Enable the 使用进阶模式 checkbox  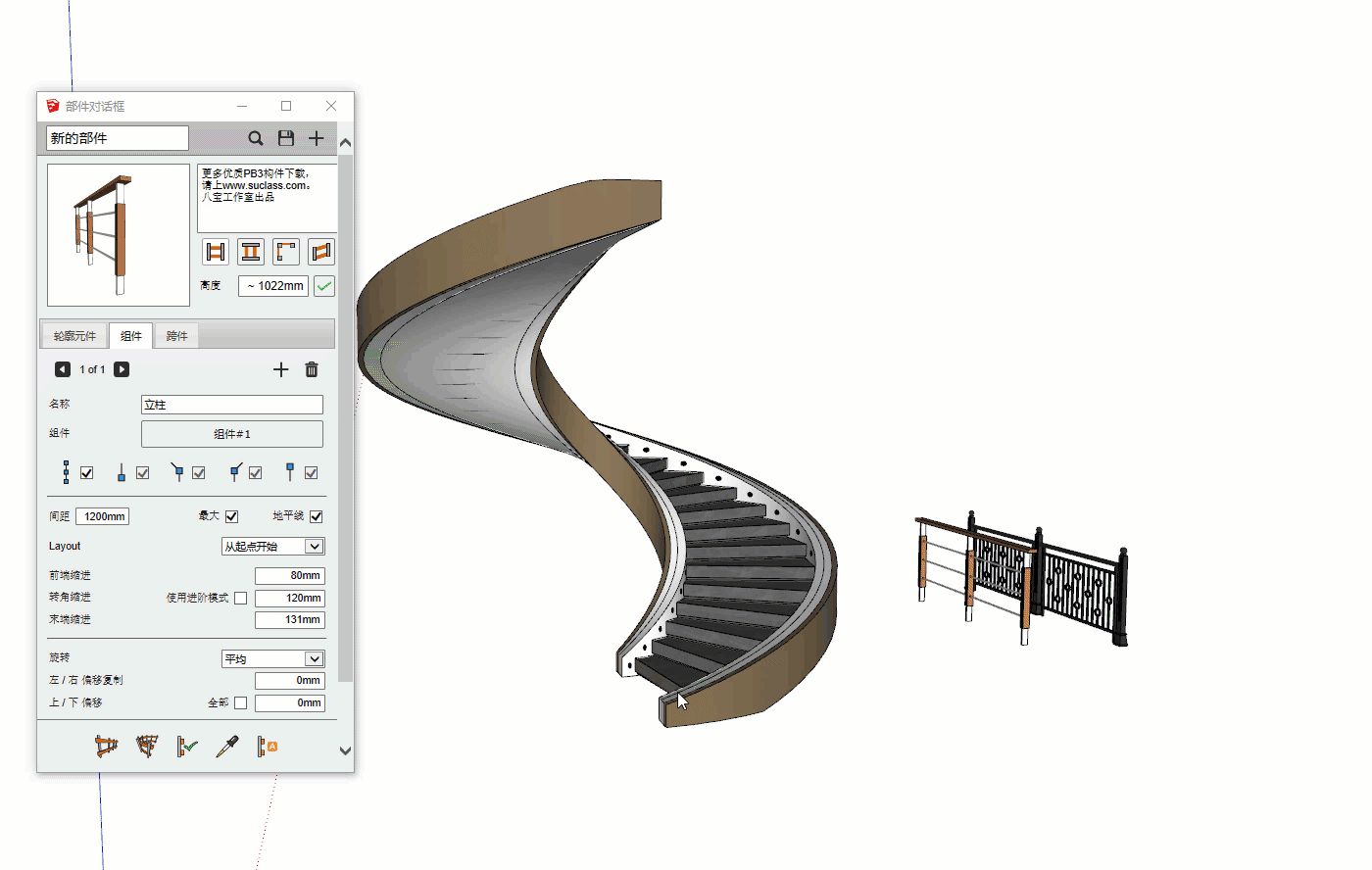coord(240,598)
